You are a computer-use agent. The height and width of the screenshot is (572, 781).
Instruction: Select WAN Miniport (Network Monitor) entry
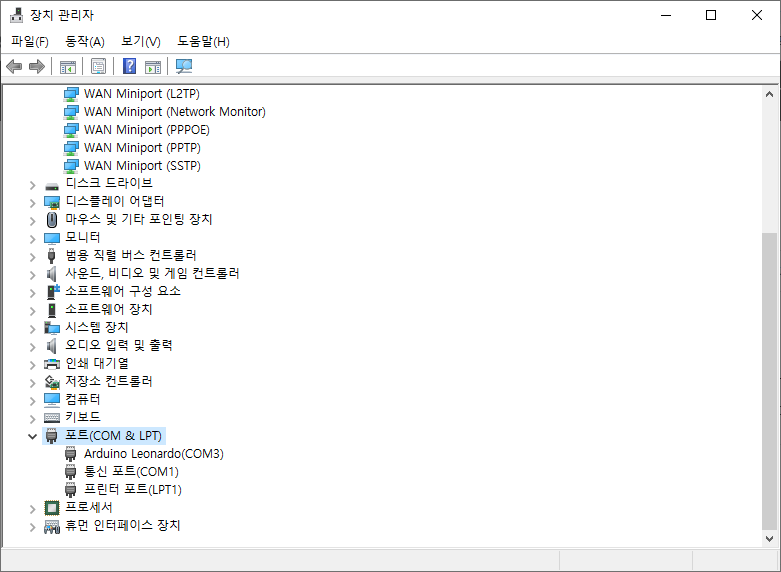[174, 112]
